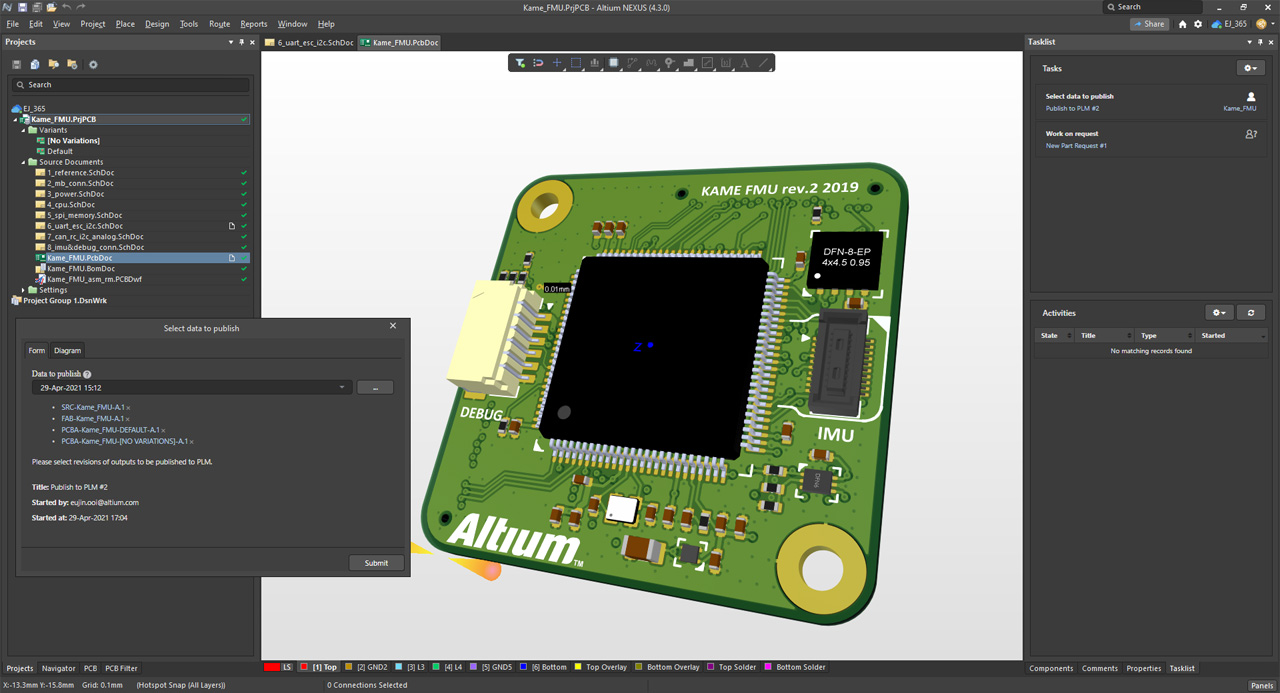1280x693 pixels.
Task: Switch to the Diagram tab in the publish dialog
Action: [x=67, y=350]
